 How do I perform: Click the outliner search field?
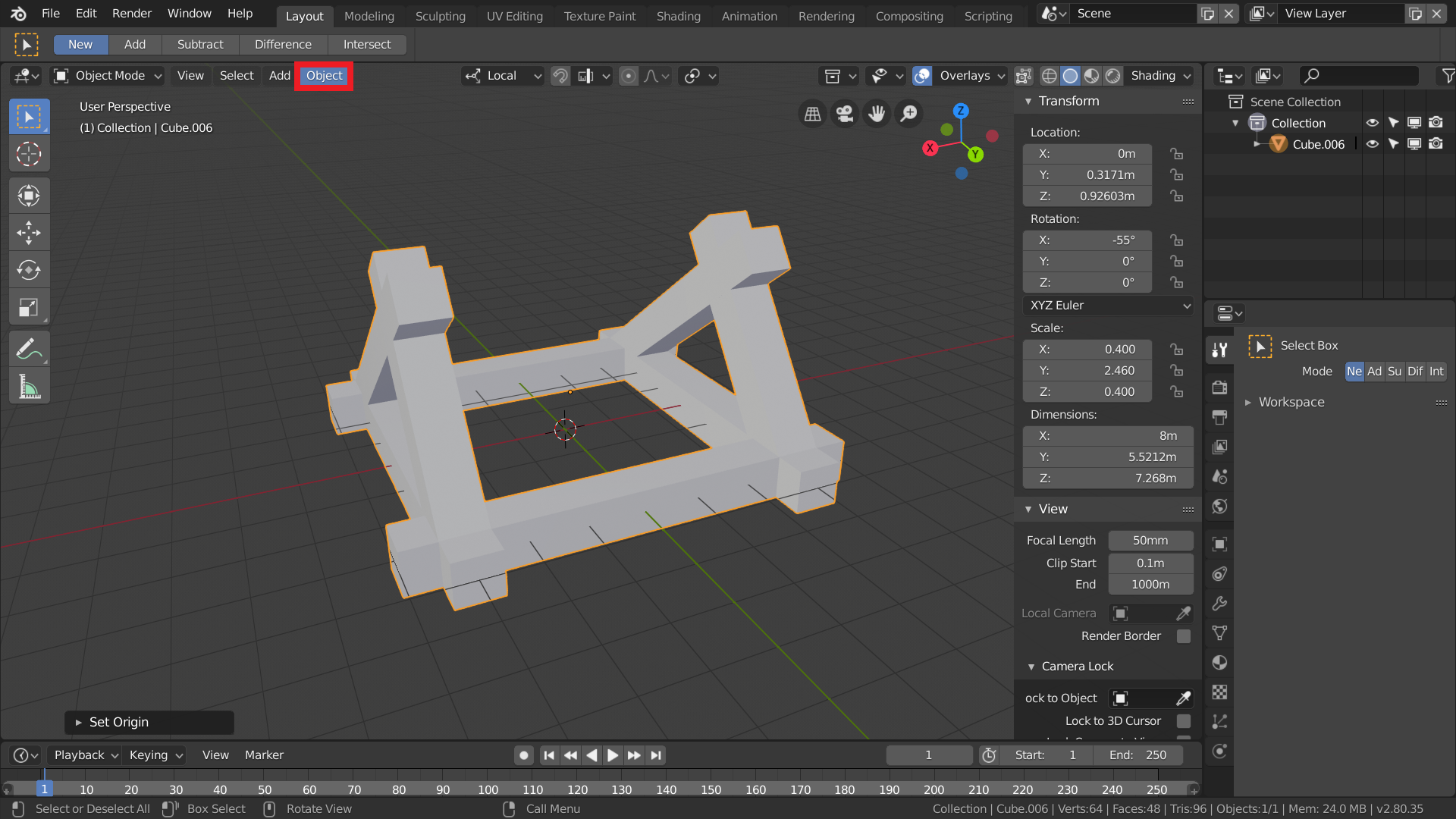[x=1359, y=76]
